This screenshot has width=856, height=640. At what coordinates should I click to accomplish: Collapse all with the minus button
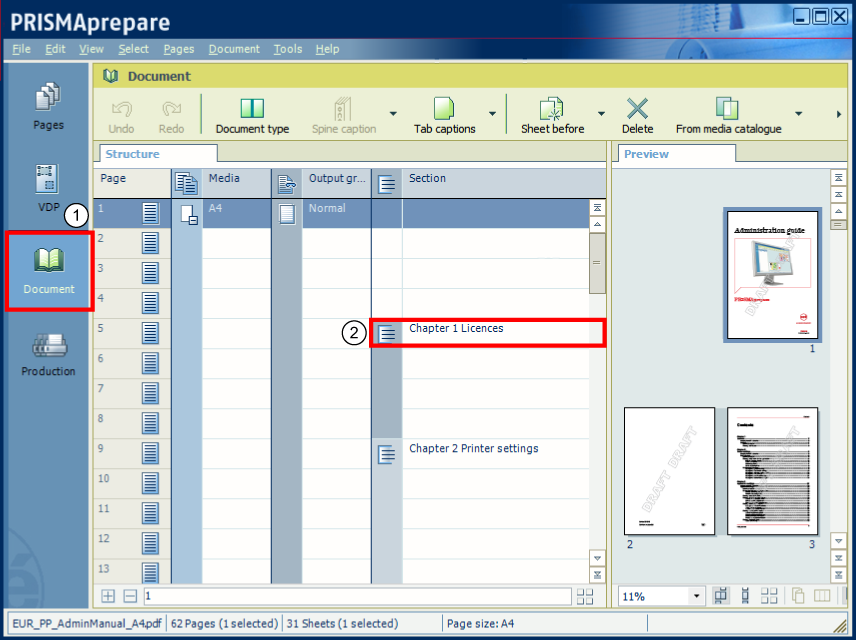coord(130,596)
